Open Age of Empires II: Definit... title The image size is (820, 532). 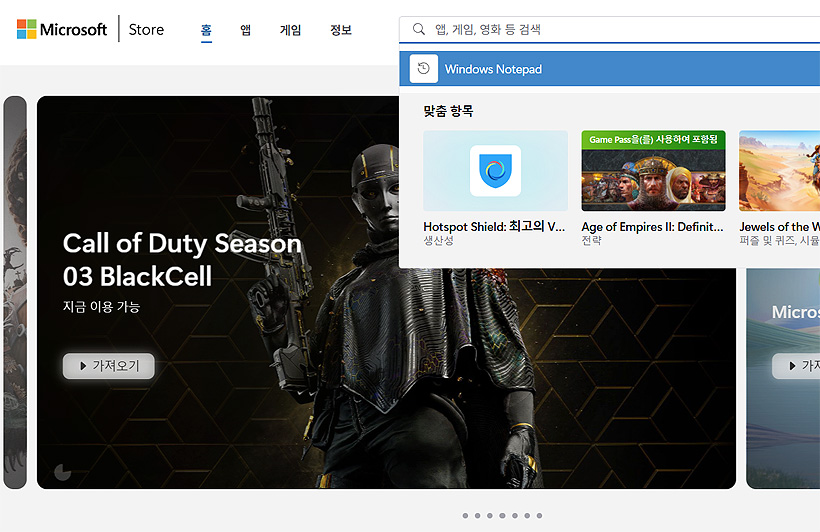coord(652,227)
